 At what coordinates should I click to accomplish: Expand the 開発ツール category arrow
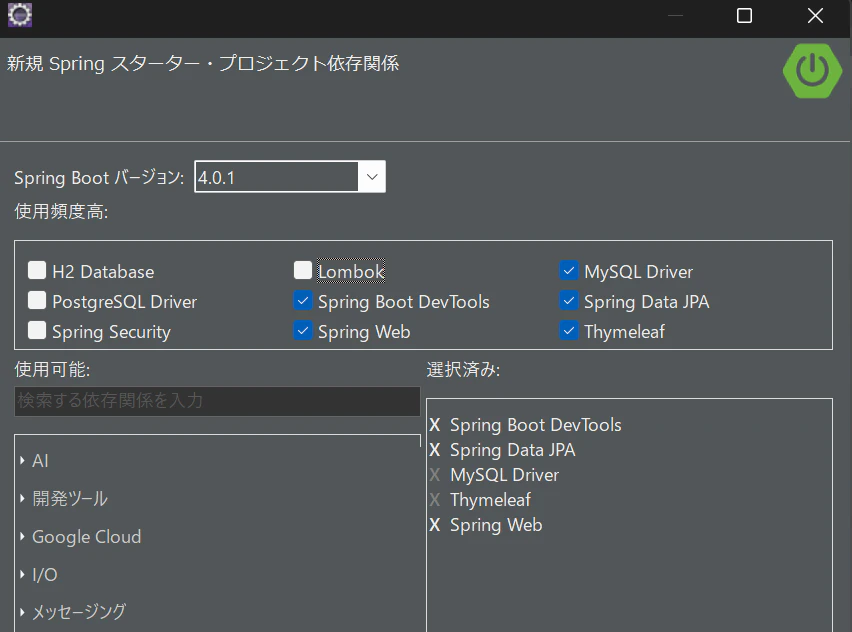22,498
